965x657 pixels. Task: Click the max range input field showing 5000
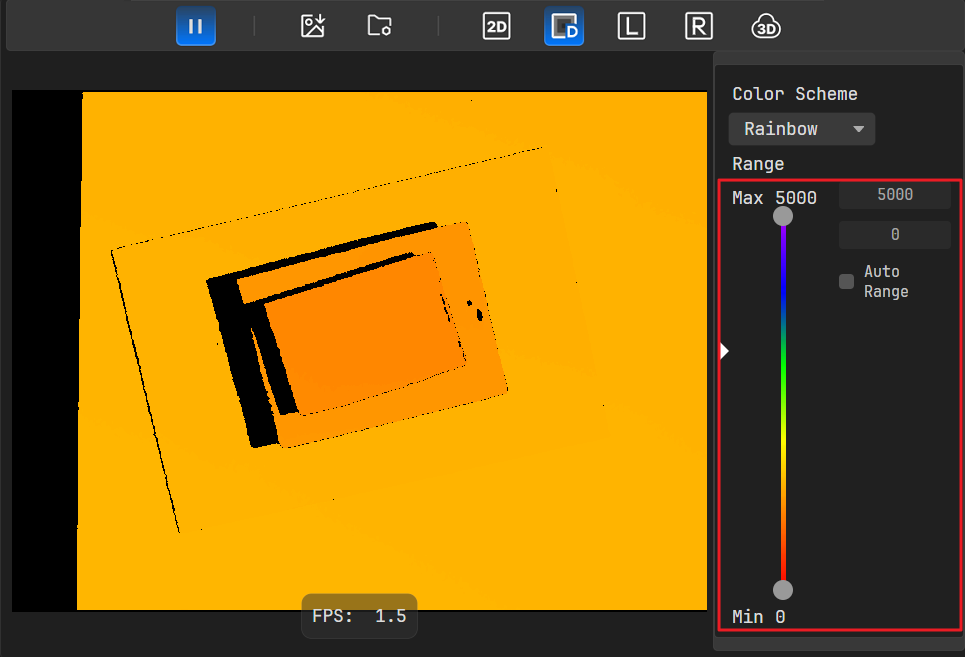894,195
